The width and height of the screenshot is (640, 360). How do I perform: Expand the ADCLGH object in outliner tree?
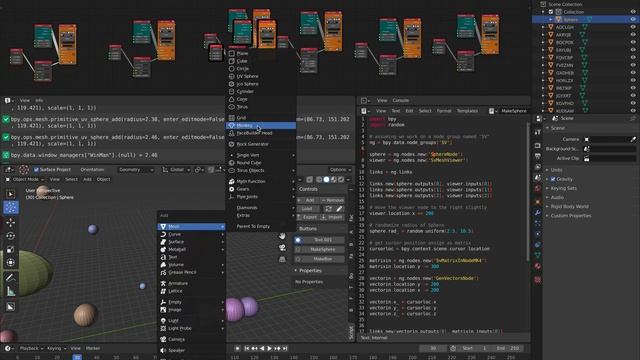tap(543, 27)
